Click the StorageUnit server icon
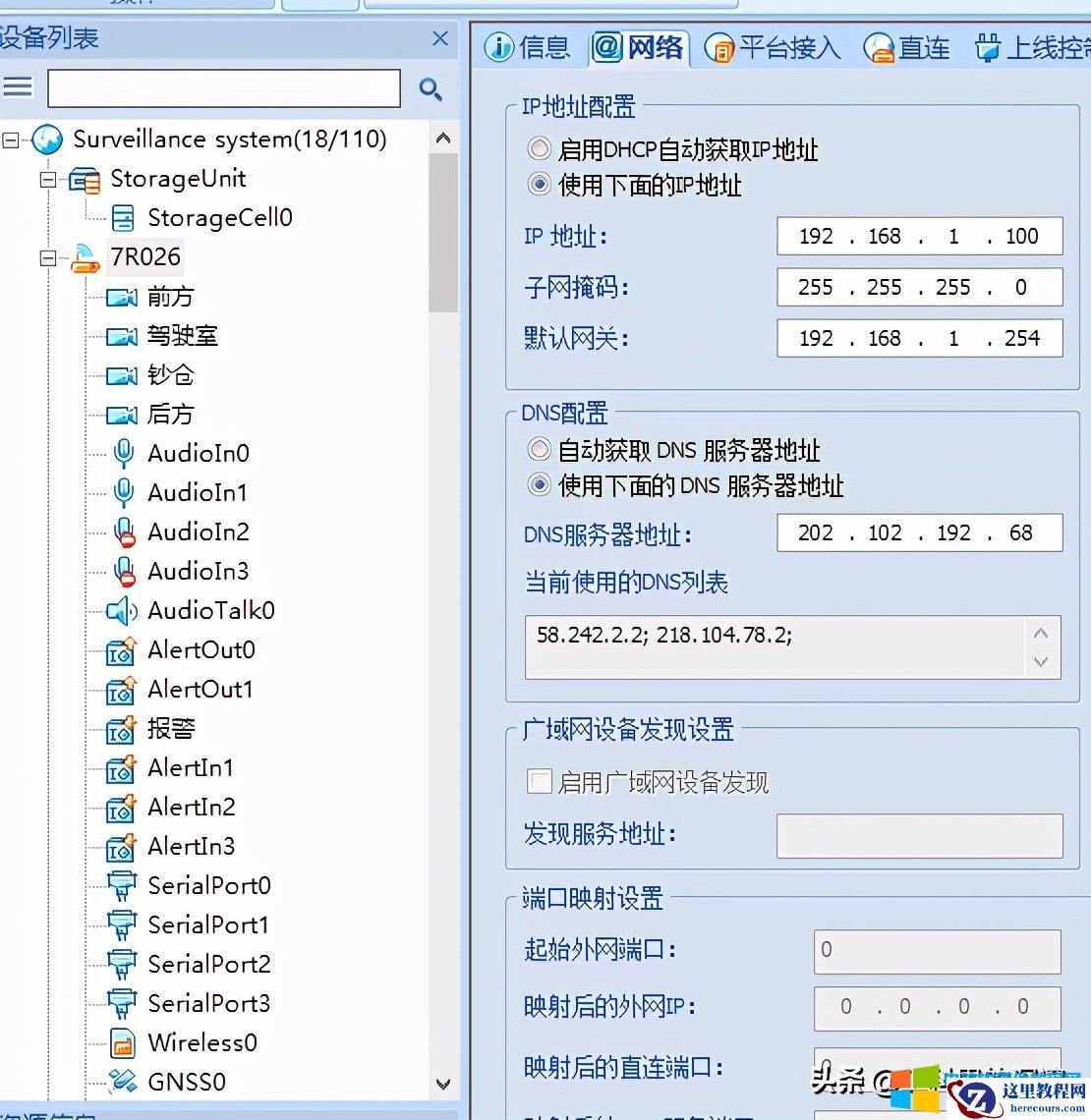 pos(85,179)
